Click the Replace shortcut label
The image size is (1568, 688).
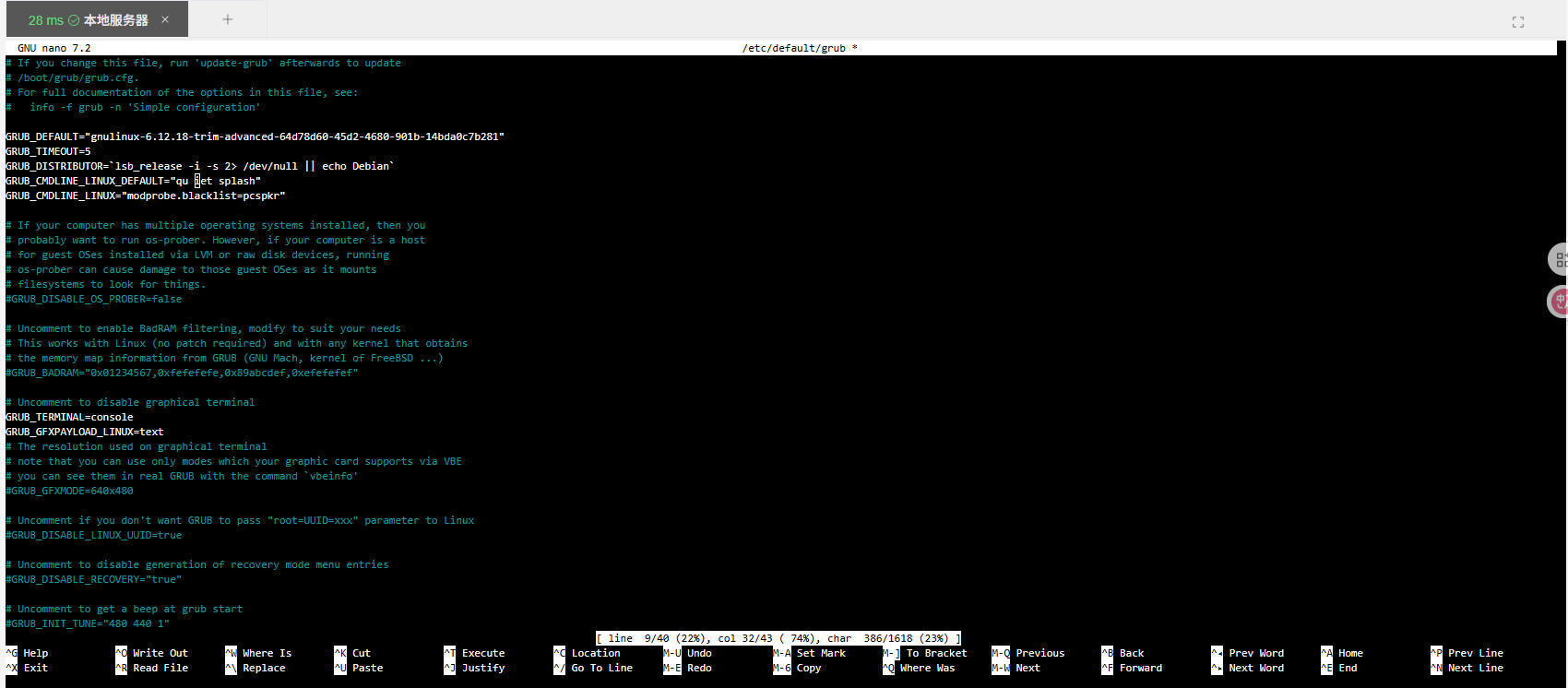pyautogui.click(x=265, y=668)
